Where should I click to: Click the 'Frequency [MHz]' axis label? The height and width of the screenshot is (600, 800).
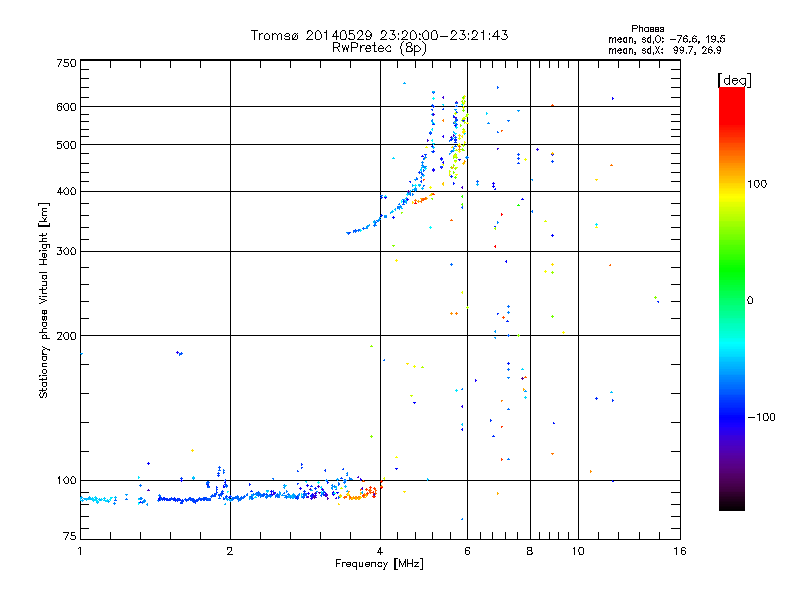pos(379,564)
